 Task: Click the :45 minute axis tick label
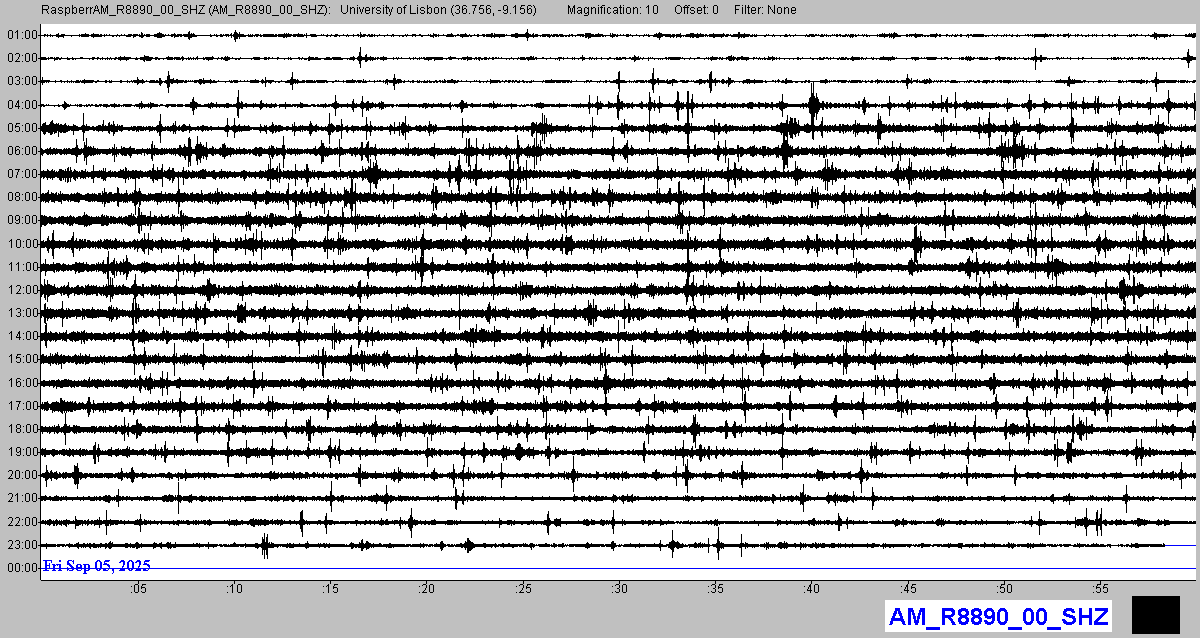909,588
